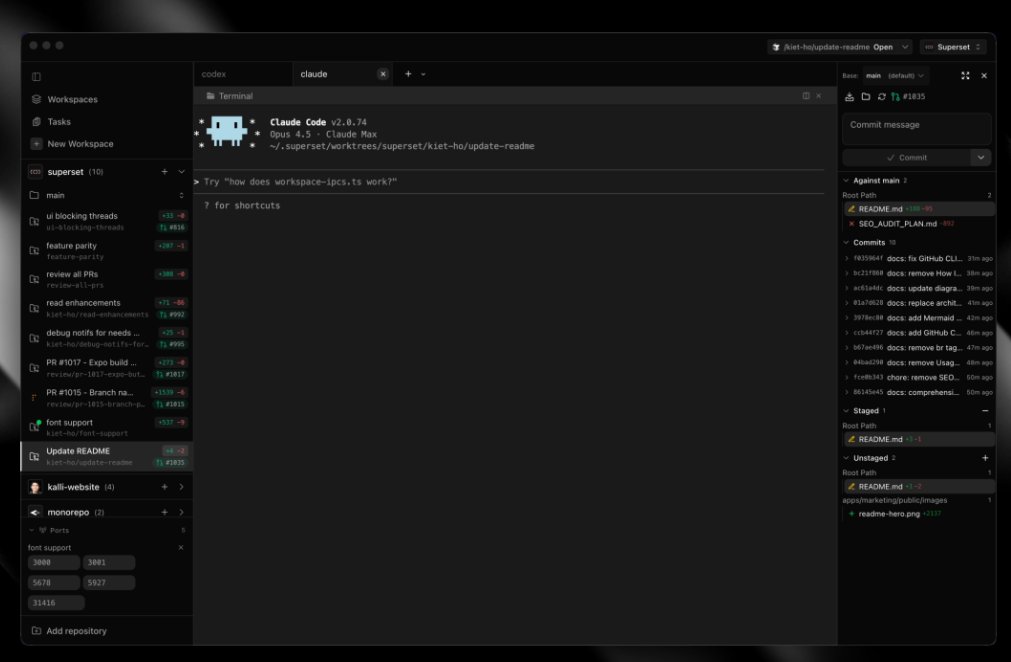Screen dimensions: 1011x662
Task: Open the PR #1017 Expo build workspace
Action: 106,367
